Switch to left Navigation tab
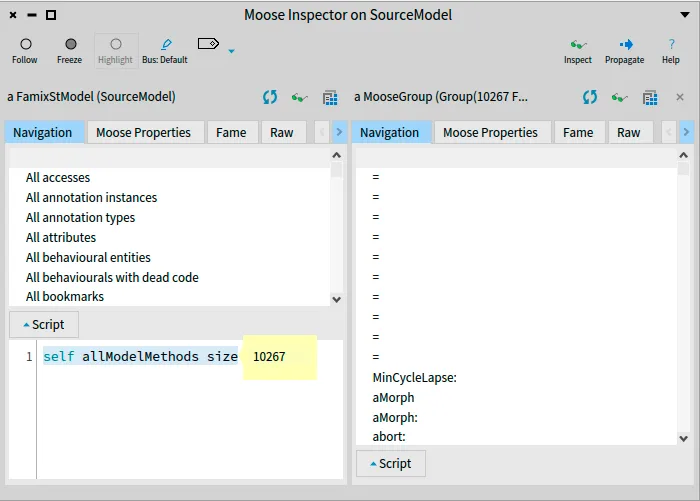Image resolution: width=700 pixels, height=501 pixels. (x=44, y=132)
